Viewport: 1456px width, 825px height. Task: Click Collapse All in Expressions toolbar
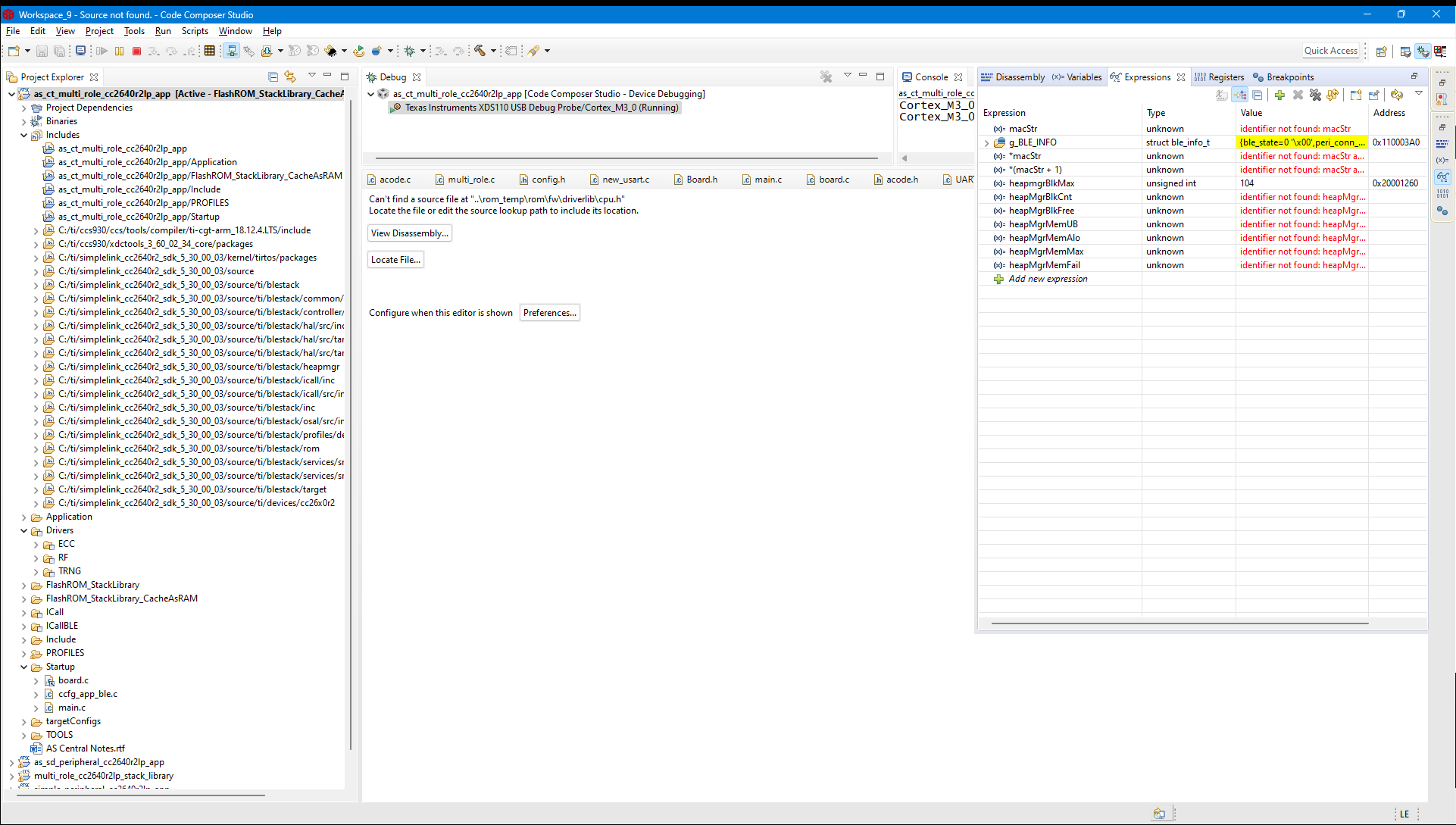click(1258, 95)
